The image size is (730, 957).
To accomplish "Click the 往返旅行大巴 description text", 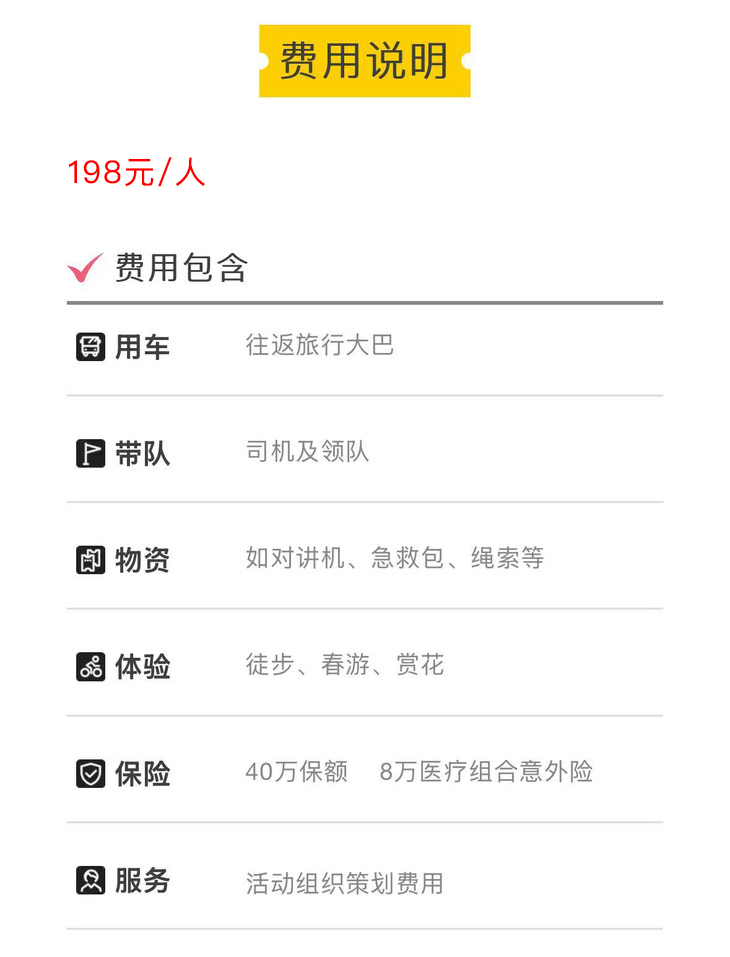I will pyautogui.click(x=320, y=346).
